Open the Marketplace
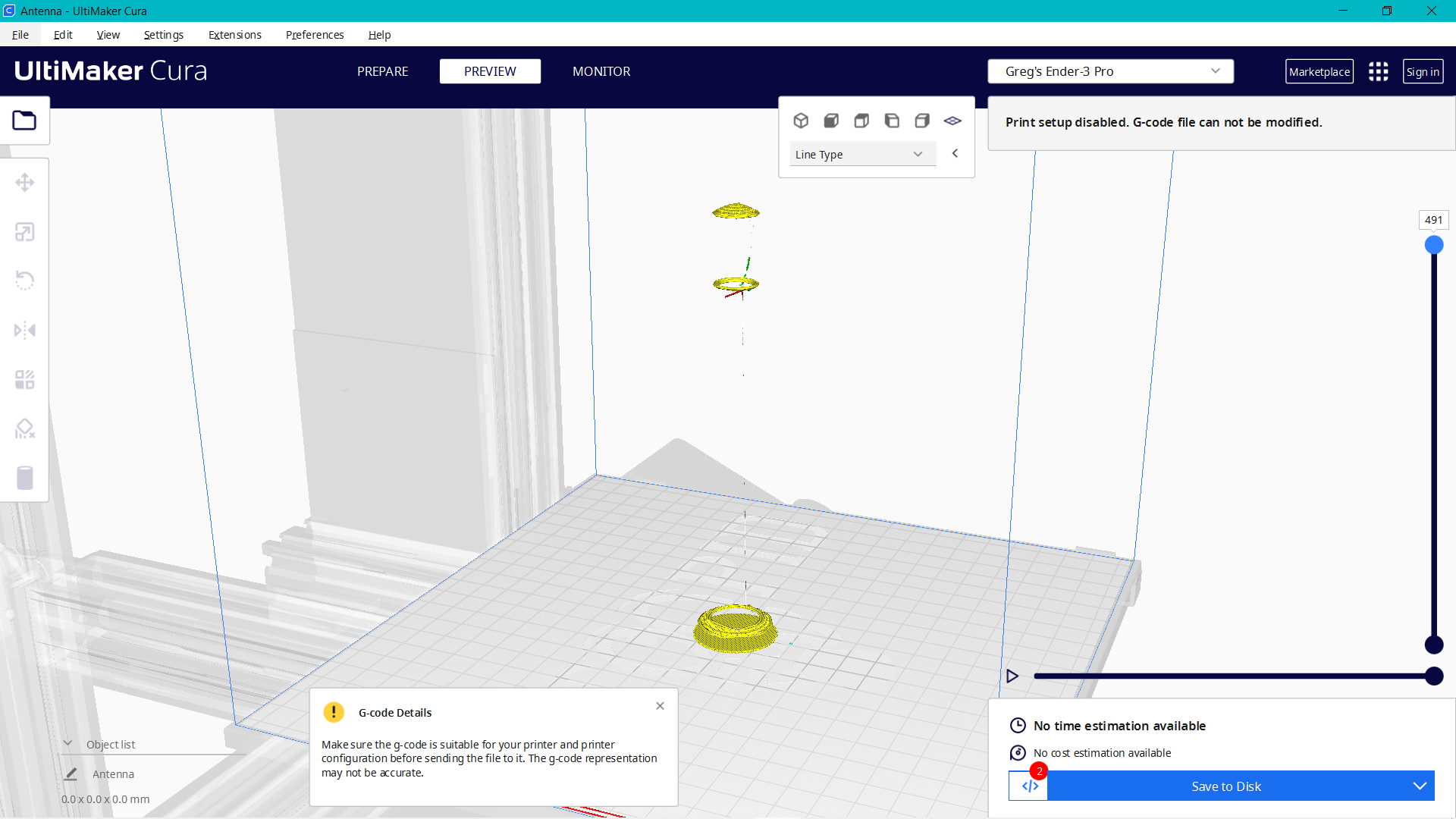Image resolution: width=1456 pixels, height=819 pixels. 1319,71
